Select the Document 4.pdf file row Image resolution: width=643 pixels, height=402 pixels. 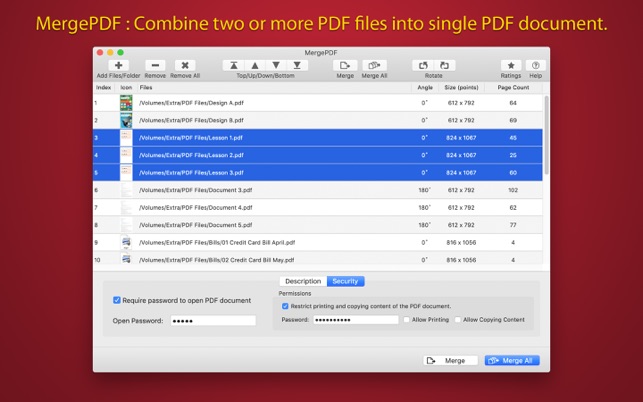click(x=318, y=208)
